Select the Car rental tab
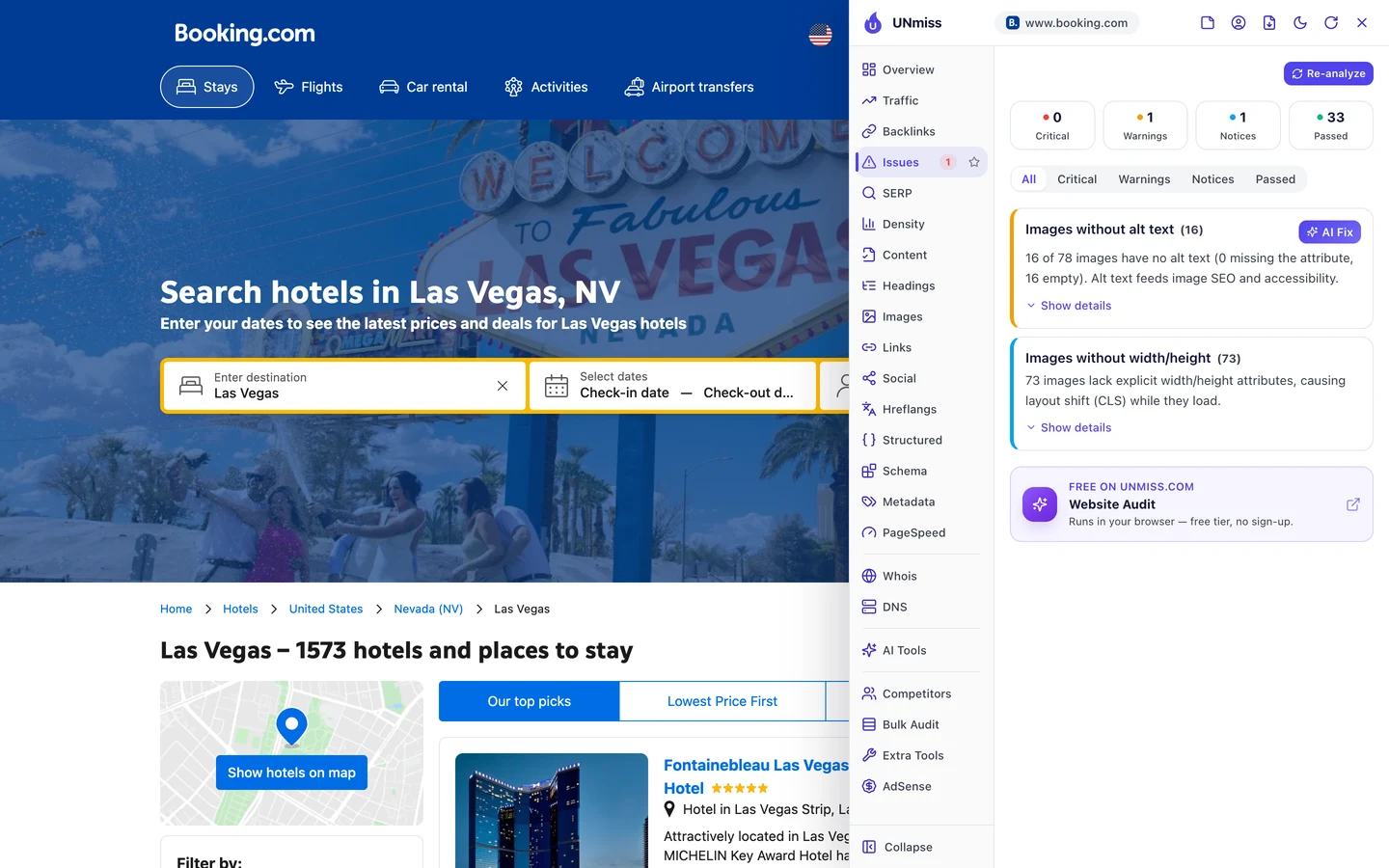Image resolution: width=1389 pixels, height=868 pixels. tap(423, 87)
